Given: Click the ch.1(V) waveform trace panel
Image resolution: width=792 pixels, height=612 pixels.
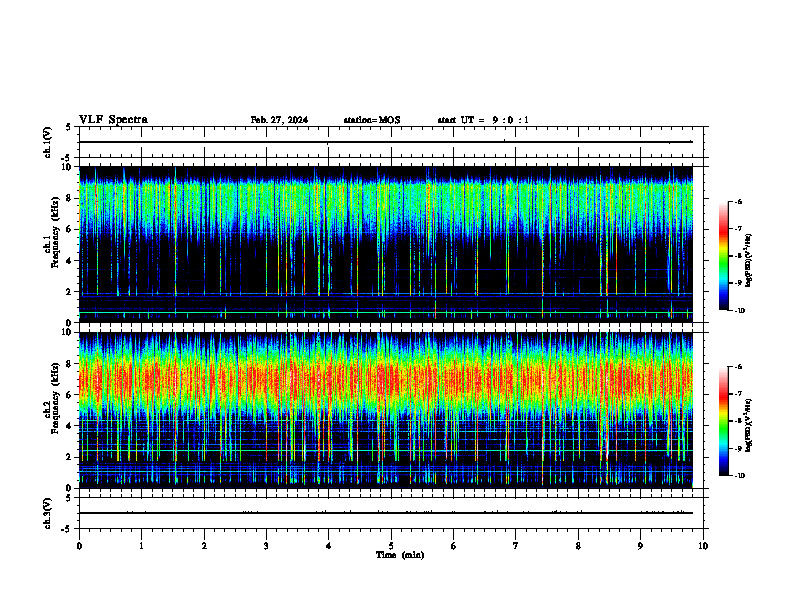Looking at the screenshot, I should [x=391, y=142].
